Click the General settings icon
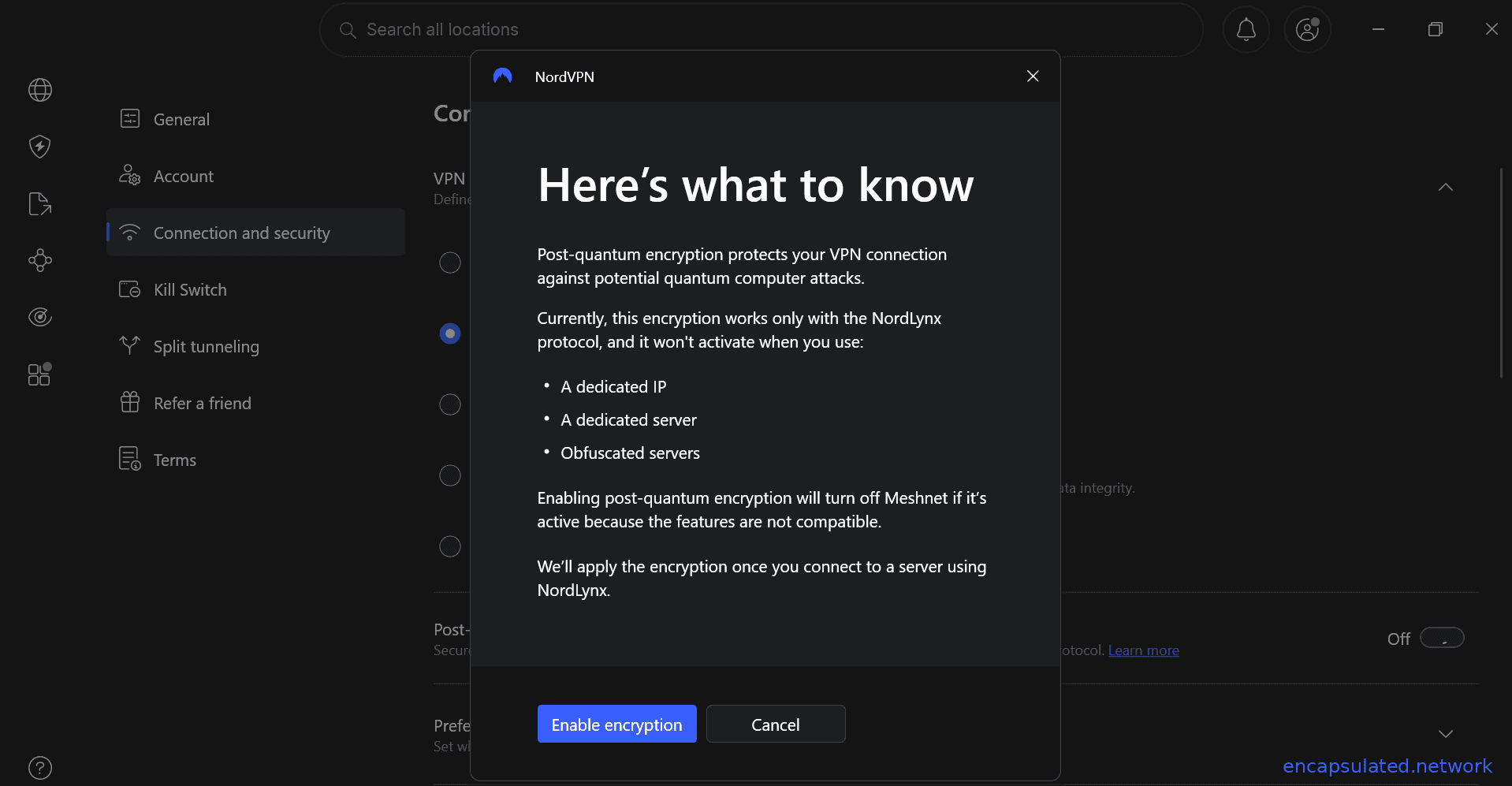The image size is (1512, 786). click(x=130, y=119)
